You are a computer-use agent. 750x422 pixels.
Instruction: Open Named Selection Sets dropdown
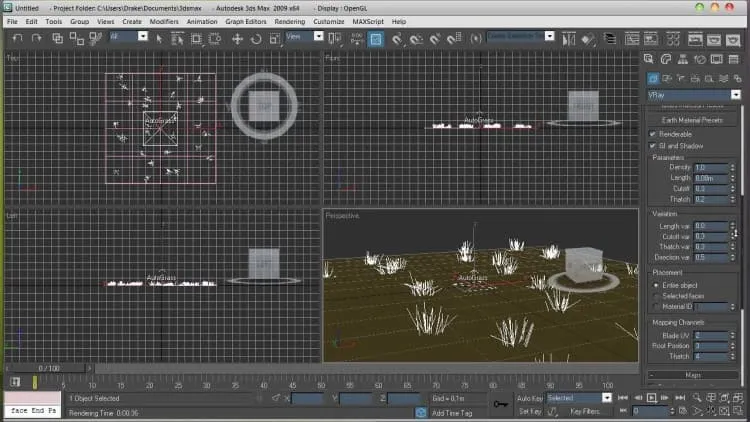tap(550, 36)
